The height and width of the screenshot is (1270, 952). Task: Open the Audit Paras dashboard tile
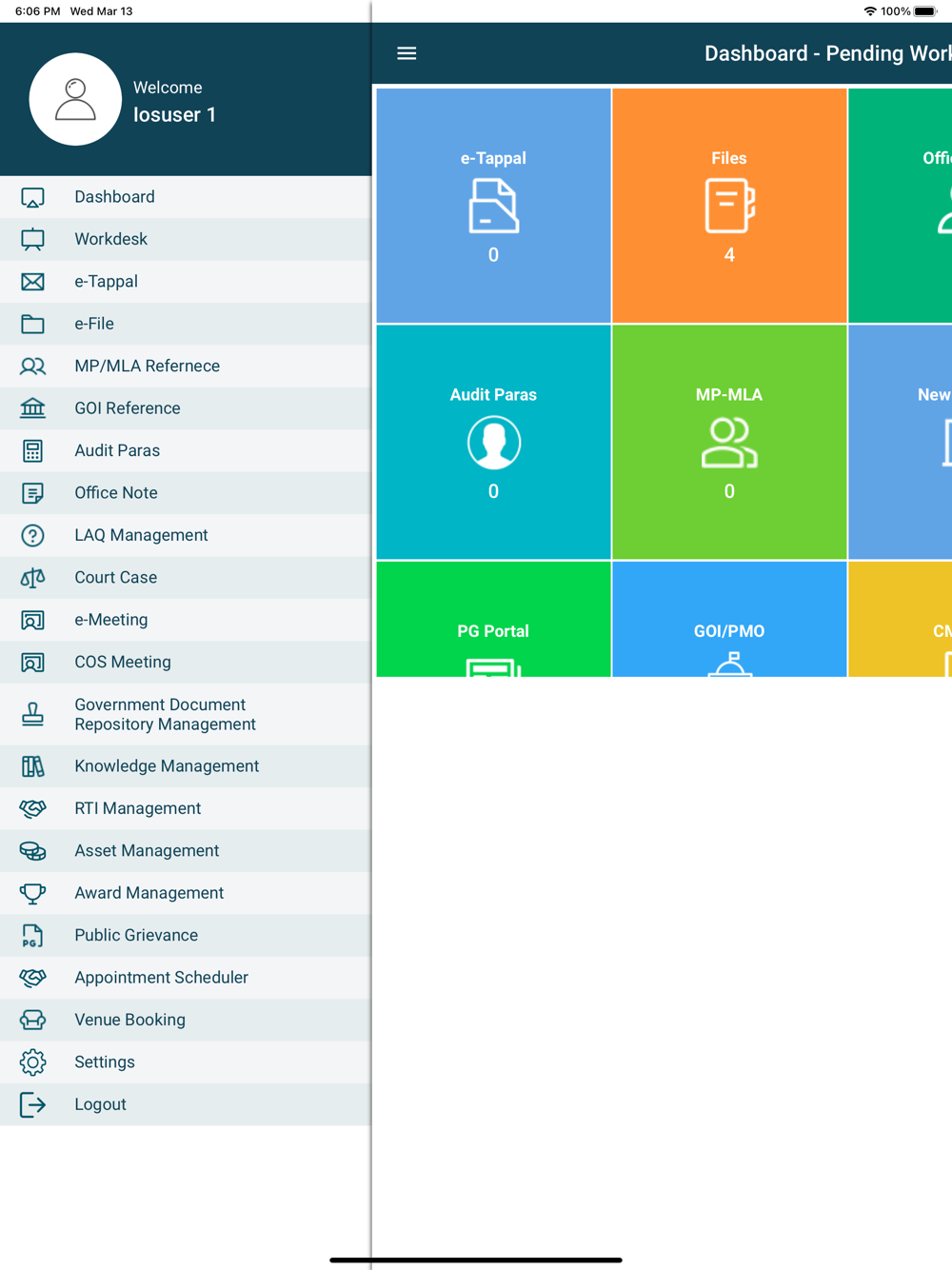coord(493,442)
